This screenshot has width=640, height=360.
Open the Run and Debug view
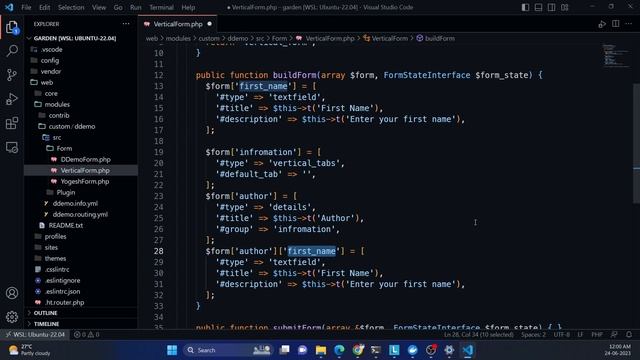(x=12, y=99)
